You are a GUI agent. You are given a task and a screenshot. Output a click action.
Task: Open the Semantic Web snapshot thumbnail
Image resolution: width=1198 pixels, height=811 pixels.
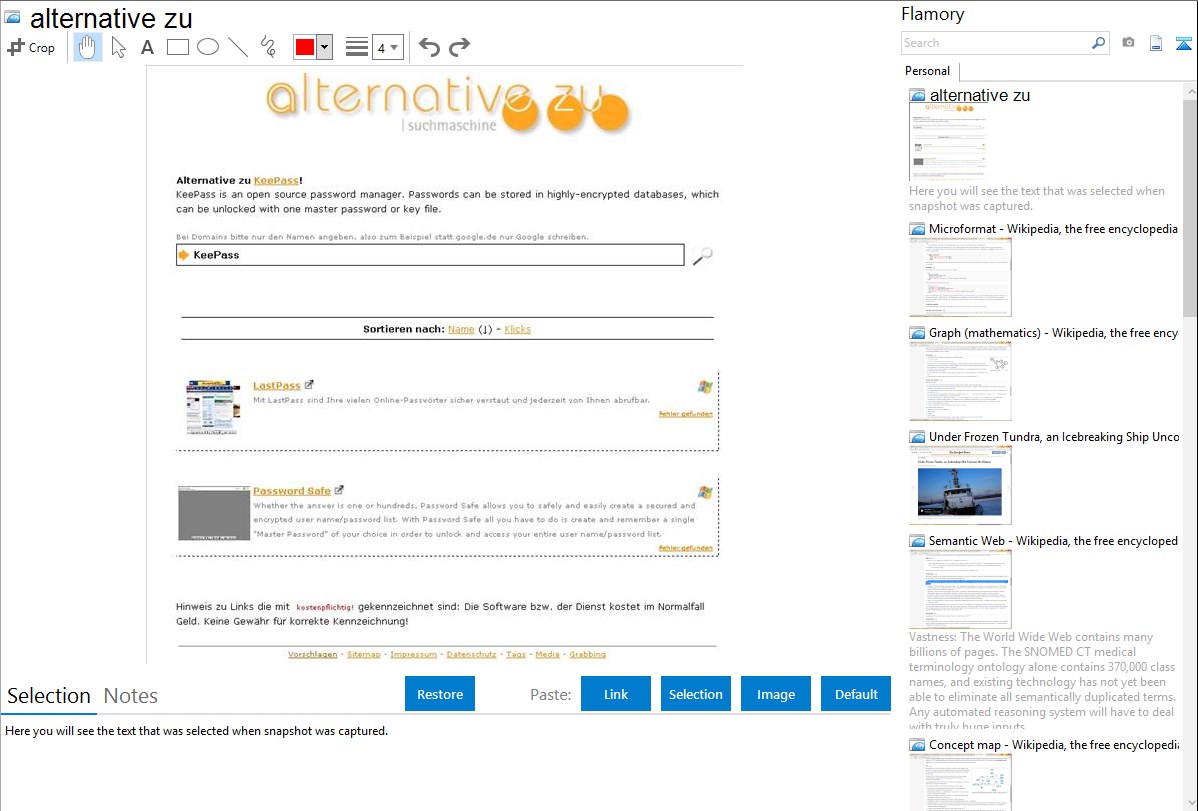pos(960,589)
